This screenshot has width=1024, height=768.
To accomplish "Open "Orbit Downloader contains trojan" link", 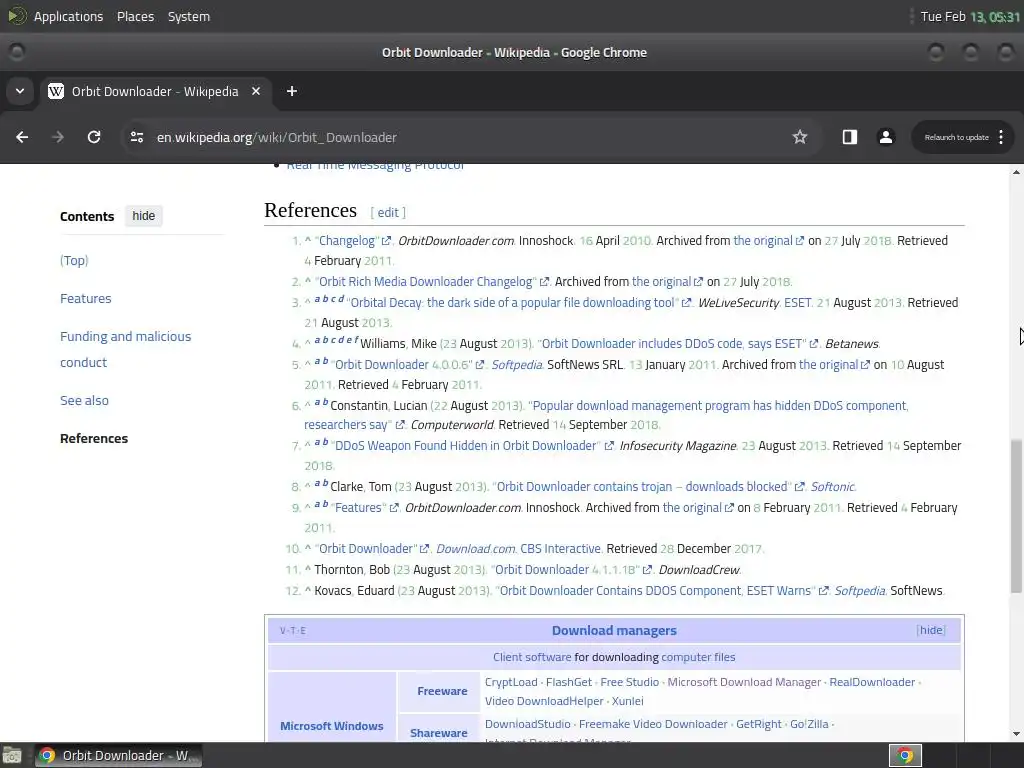I will click(642, 487).
